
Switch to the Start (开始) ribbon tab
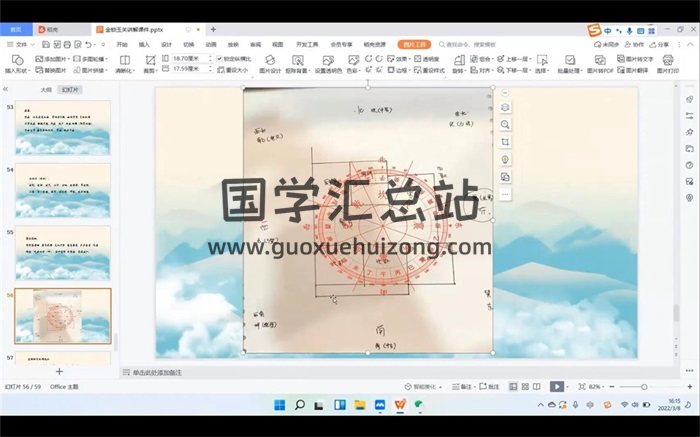click(x=122, y=44)
